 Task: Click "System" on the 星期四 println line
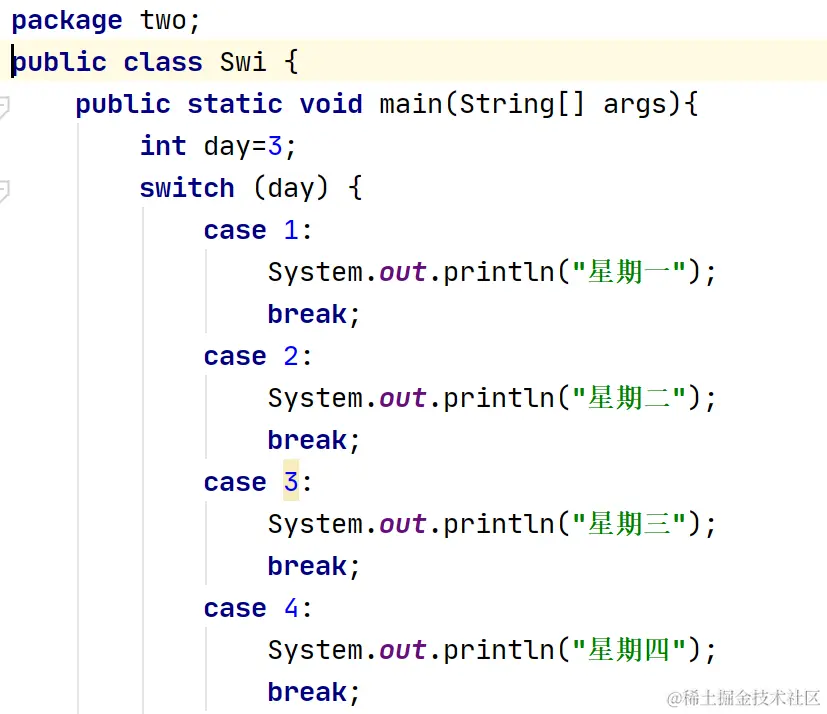point(315,651)
